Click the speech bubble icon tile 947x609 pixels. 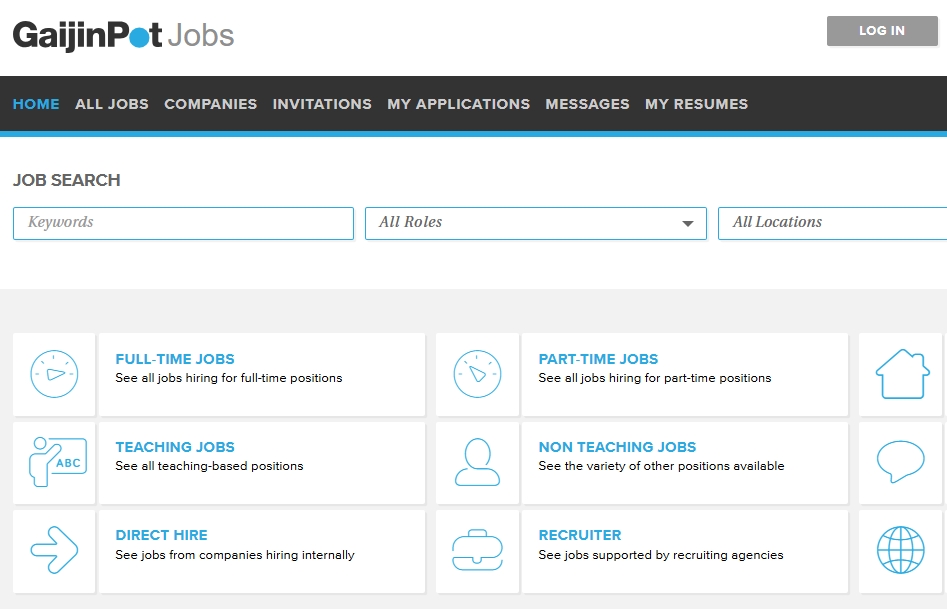click(x=900, y=462)
